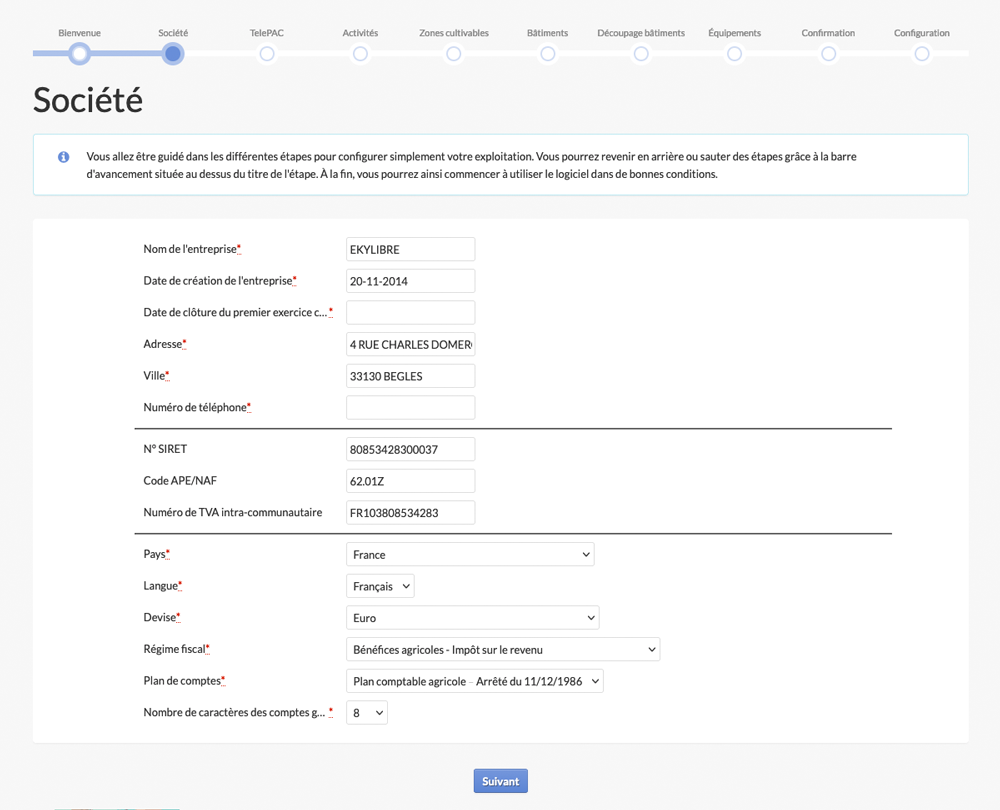Click the empty first fiscal year closing date field
The image size is (1000, 810).
(x=411, y=313)
